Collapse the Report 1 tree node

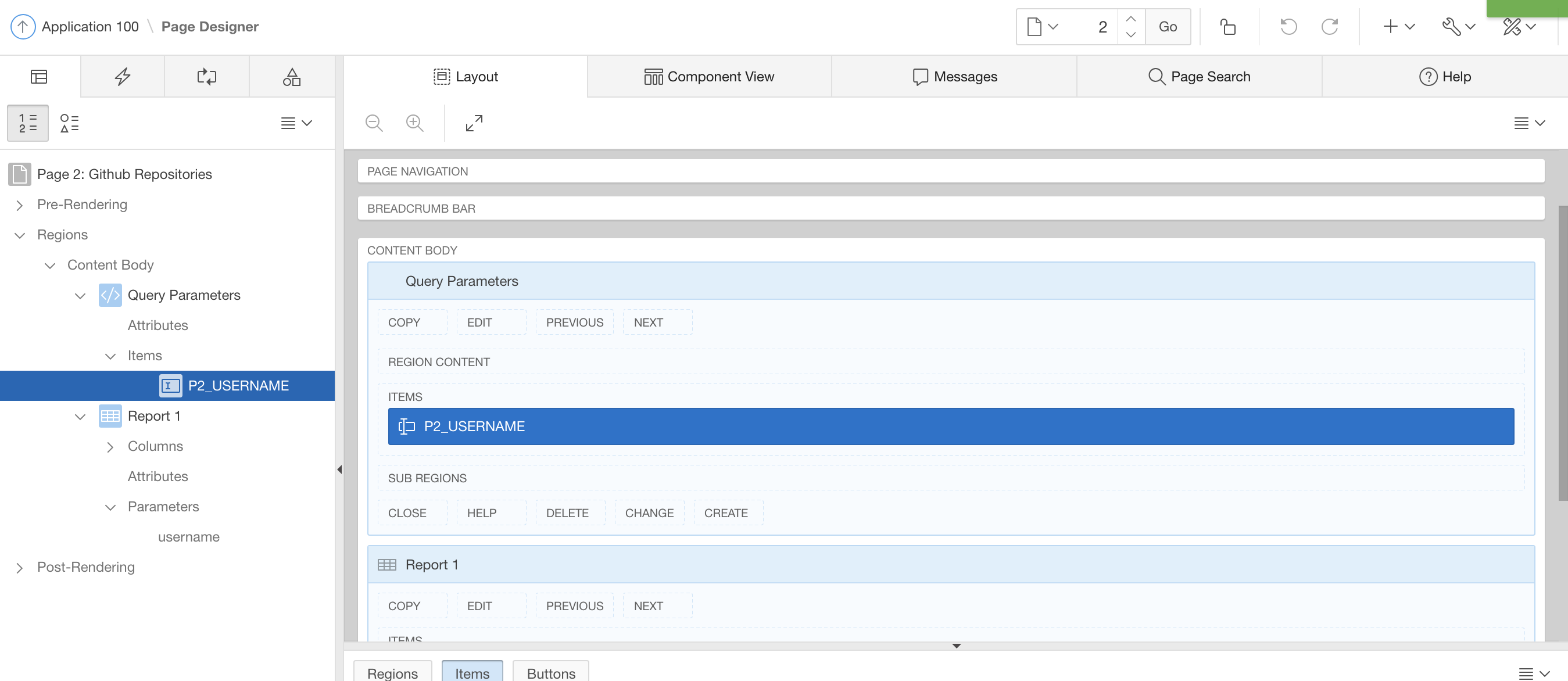tap(80, 416)
